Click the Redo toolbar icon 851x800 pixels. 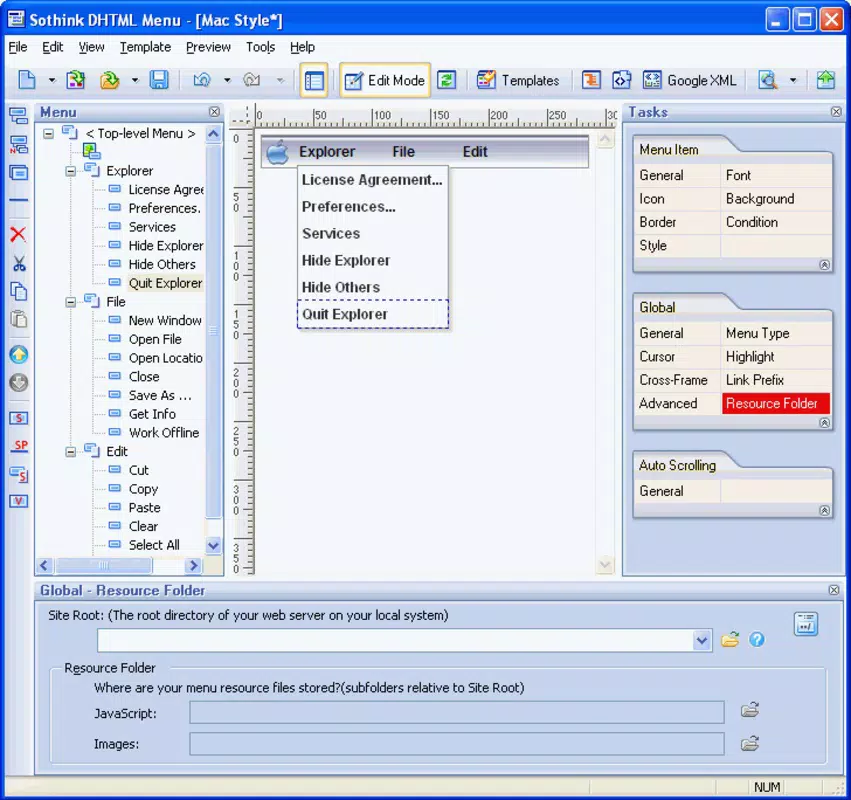point(252,80)
